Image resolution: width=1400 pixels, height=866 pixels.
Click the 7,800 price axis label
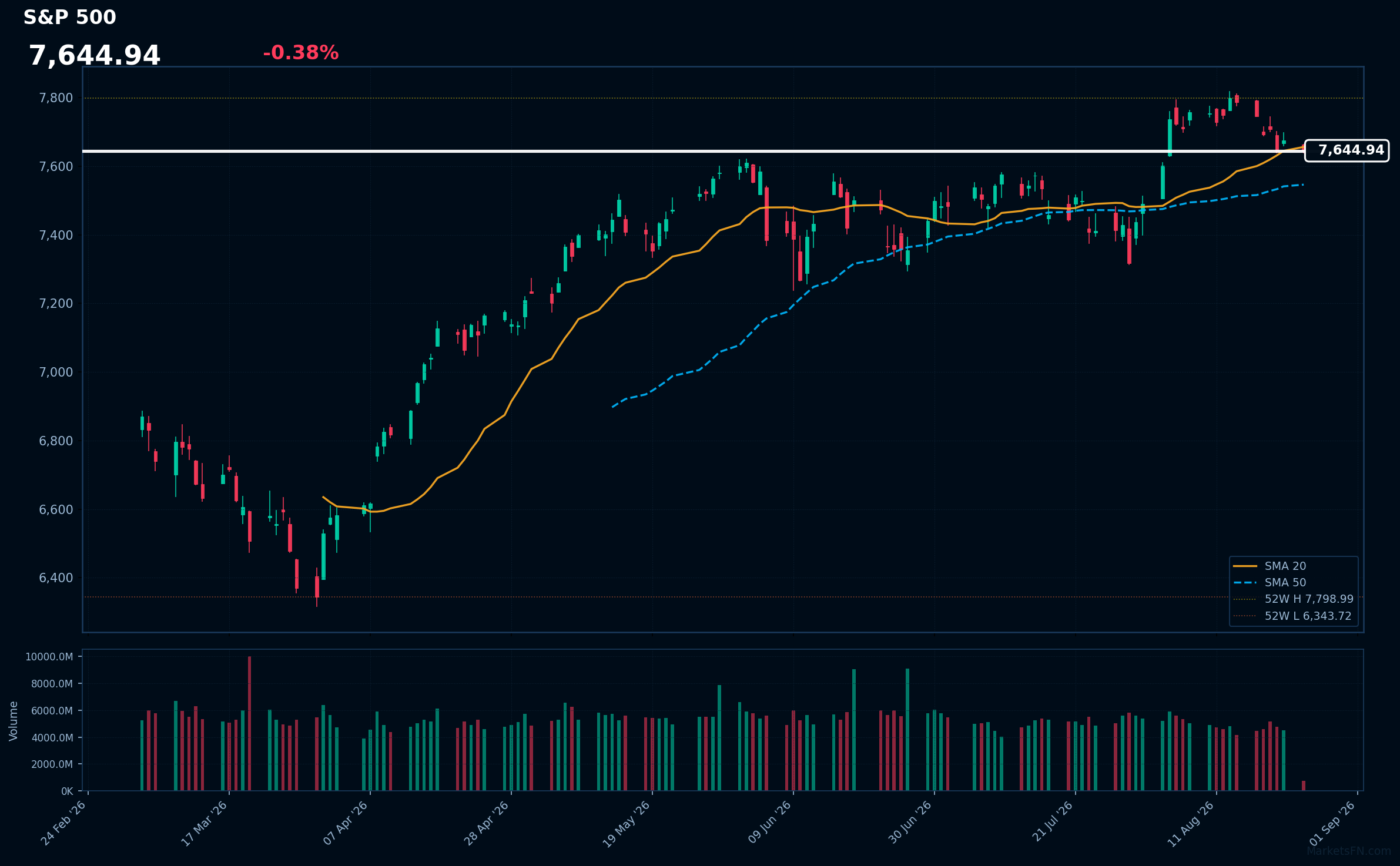coord(56,98)
